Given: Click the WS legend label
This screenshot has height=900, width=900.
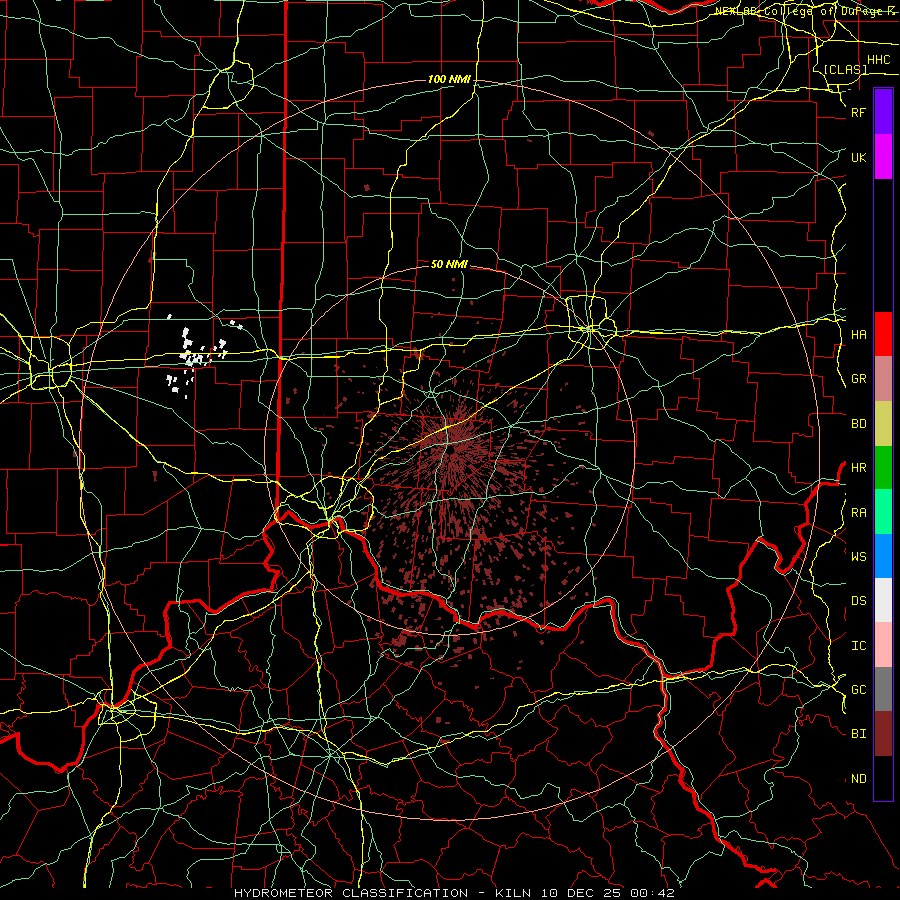Looking at the screenshot, I should [x=858, y=556].
